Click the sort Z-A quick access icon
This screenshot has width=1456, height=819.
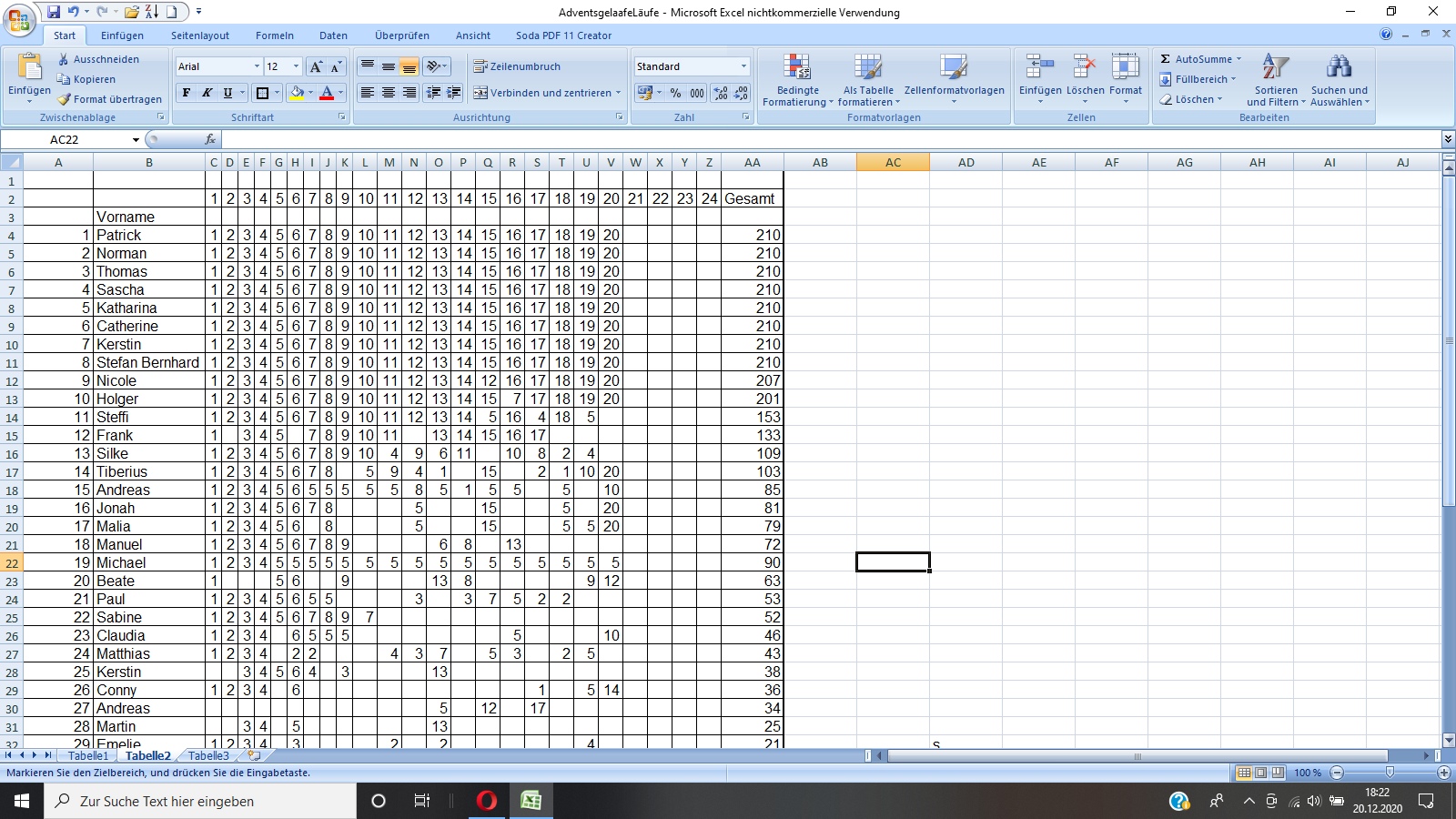click(x=151, y=12)
